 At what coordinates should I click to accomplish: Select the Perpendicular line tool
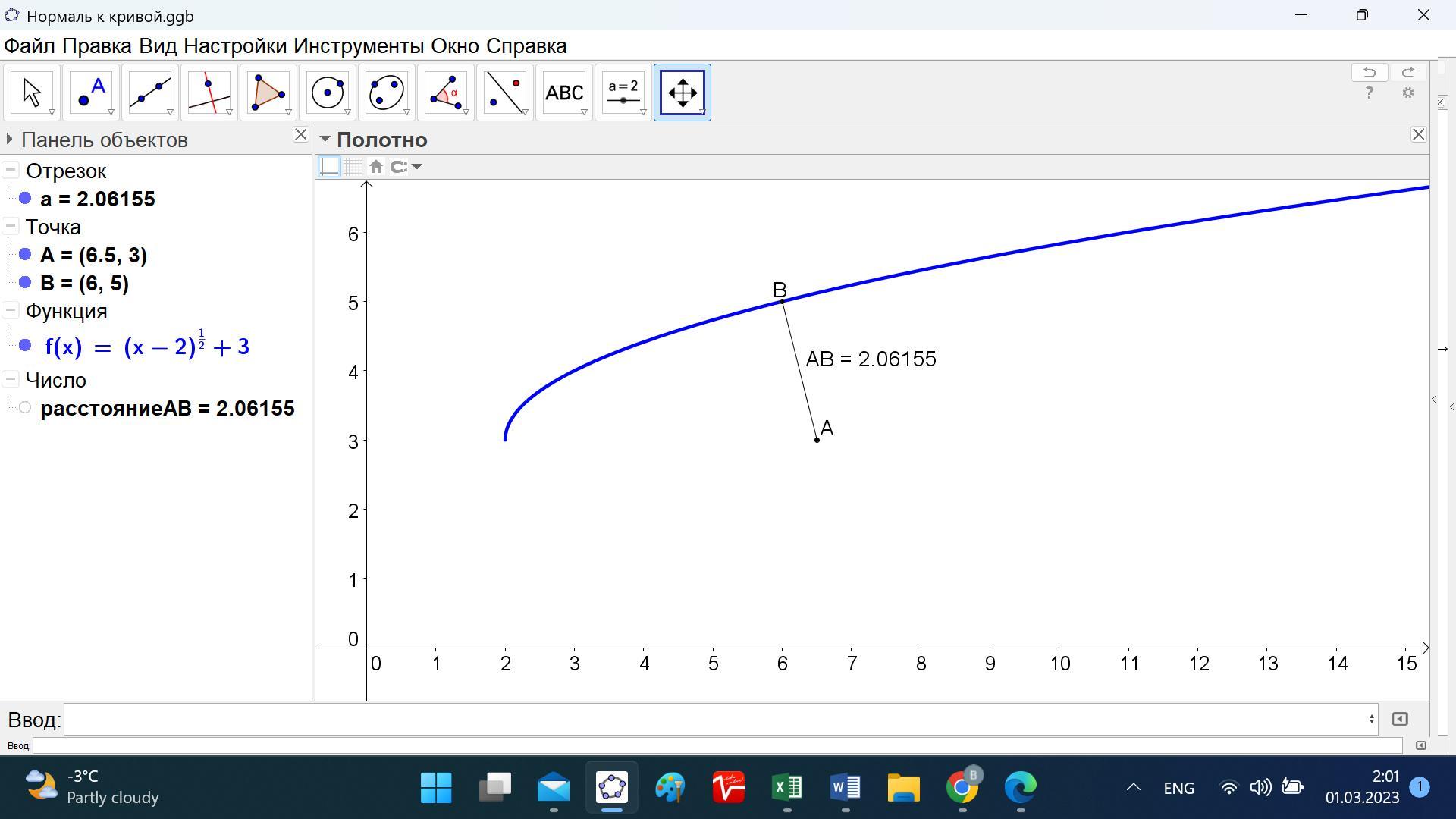209,93
